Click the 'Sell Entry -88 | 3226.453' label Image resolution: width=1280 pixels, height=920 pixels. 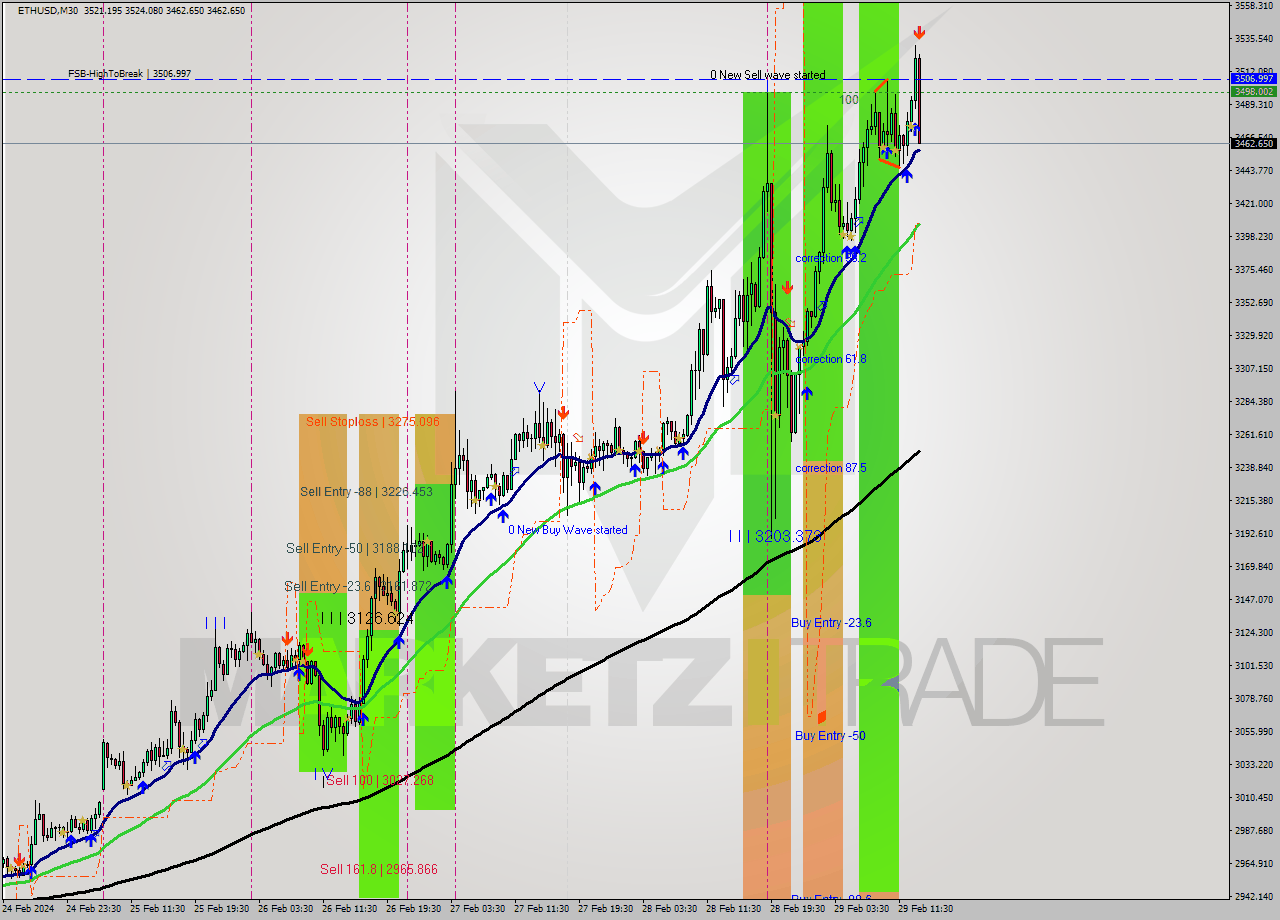pos(366,492)
